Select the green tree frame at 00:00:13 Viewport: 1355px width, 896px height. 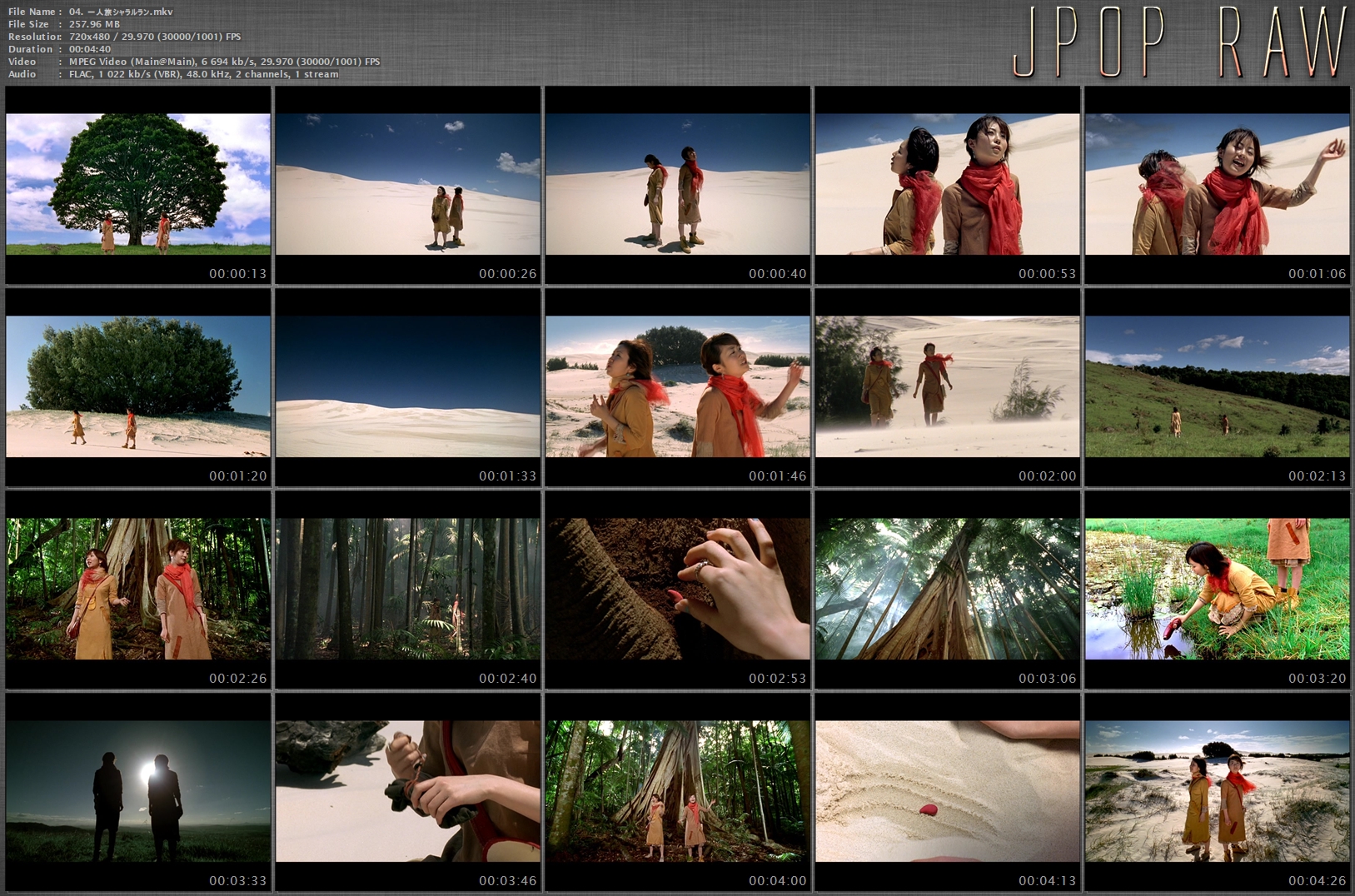[138, 185]
